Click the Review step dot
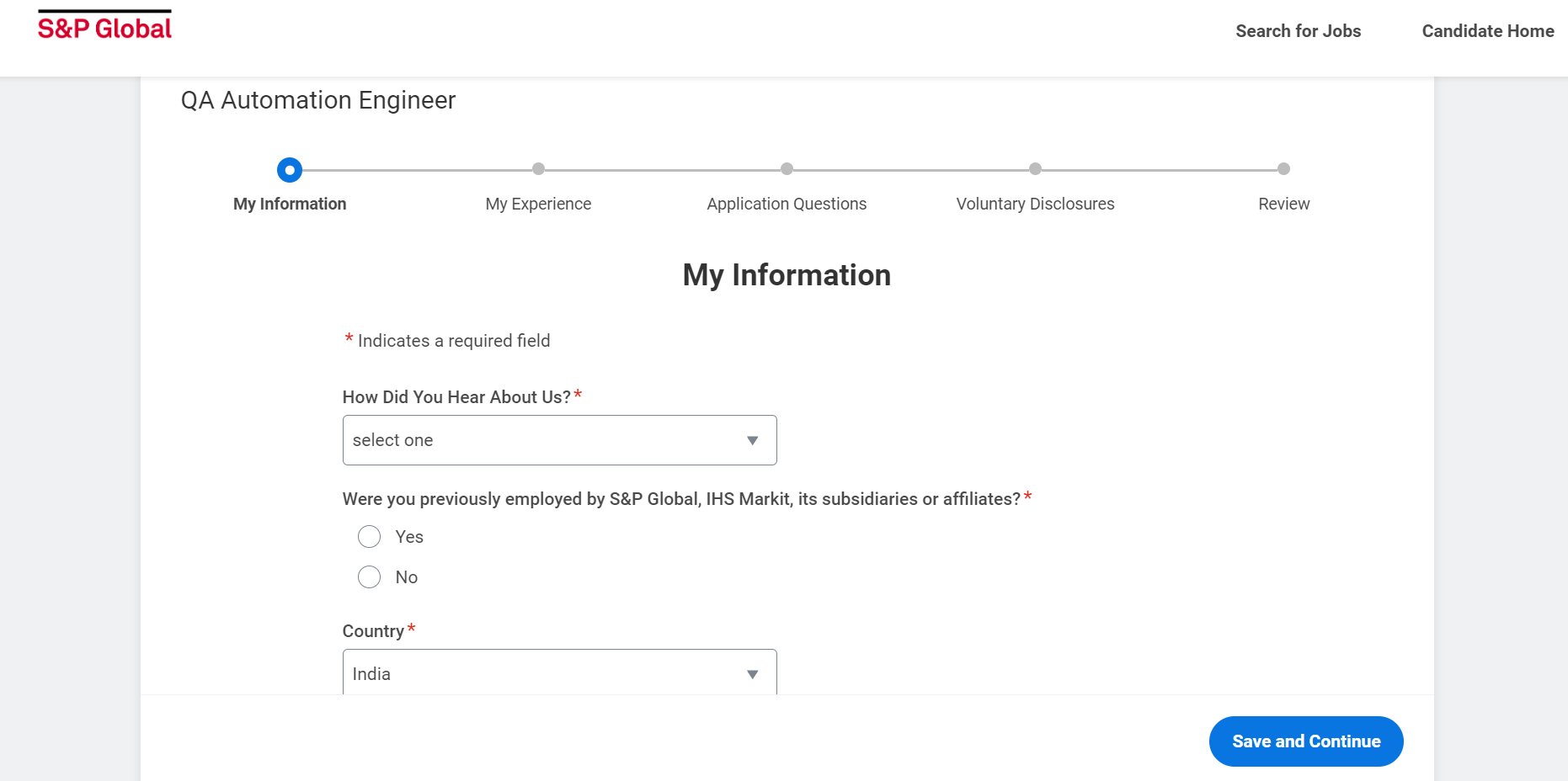Viewport: 1568px width, 781px height. (1283, 169)
